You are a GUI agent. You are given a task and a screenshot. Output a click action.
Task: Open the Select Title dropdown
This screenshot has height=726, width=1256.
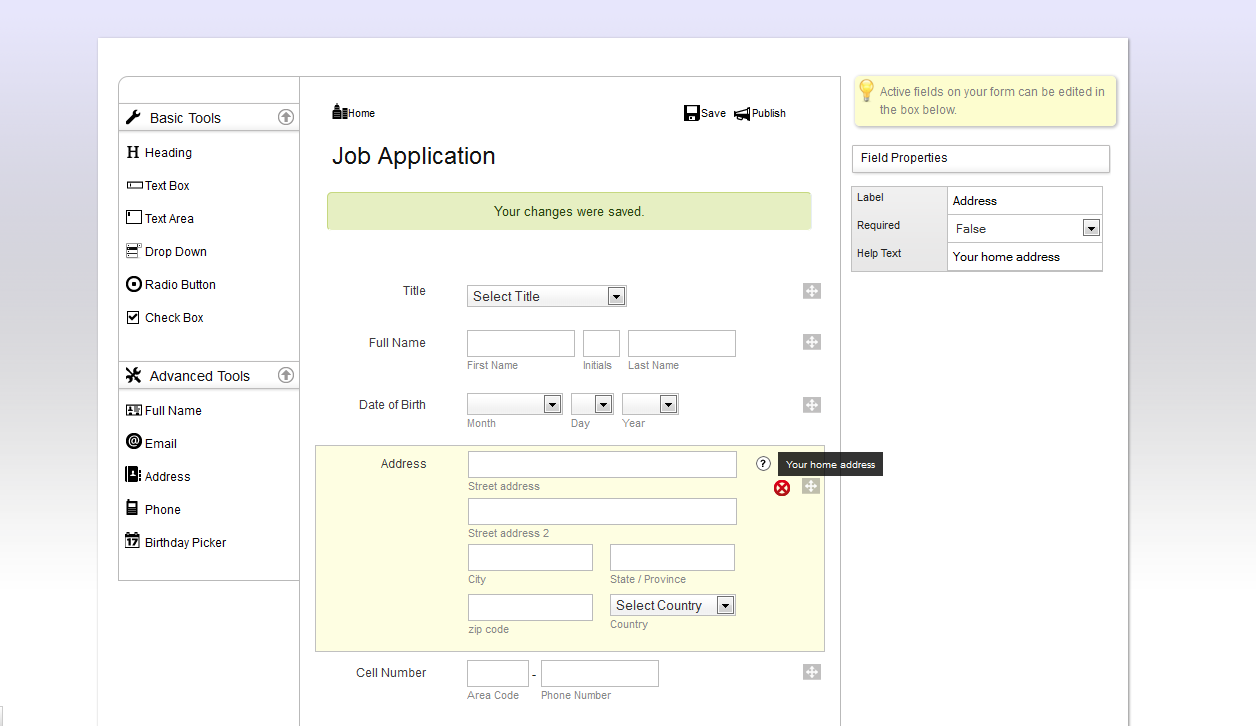[x=547, y=296]
